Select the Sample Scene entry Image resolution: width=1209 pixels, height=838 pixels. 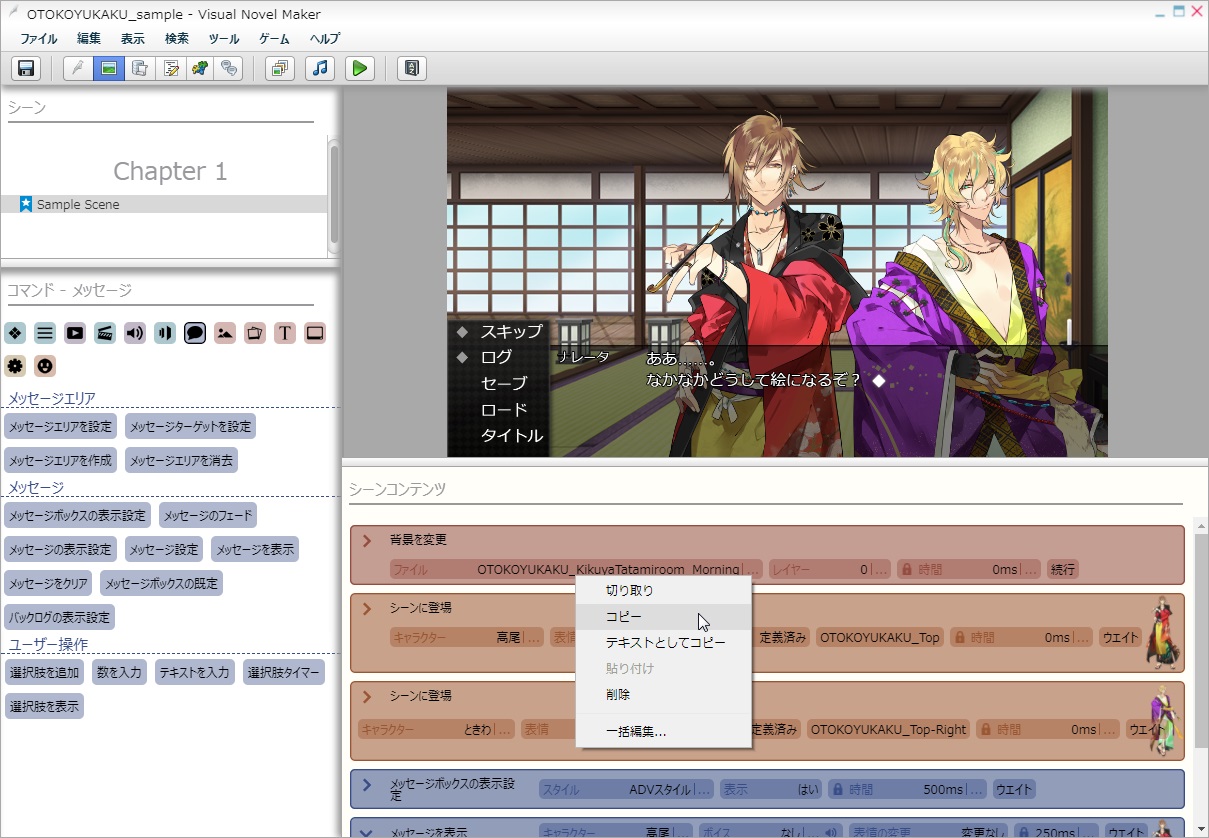pos(164,204)
